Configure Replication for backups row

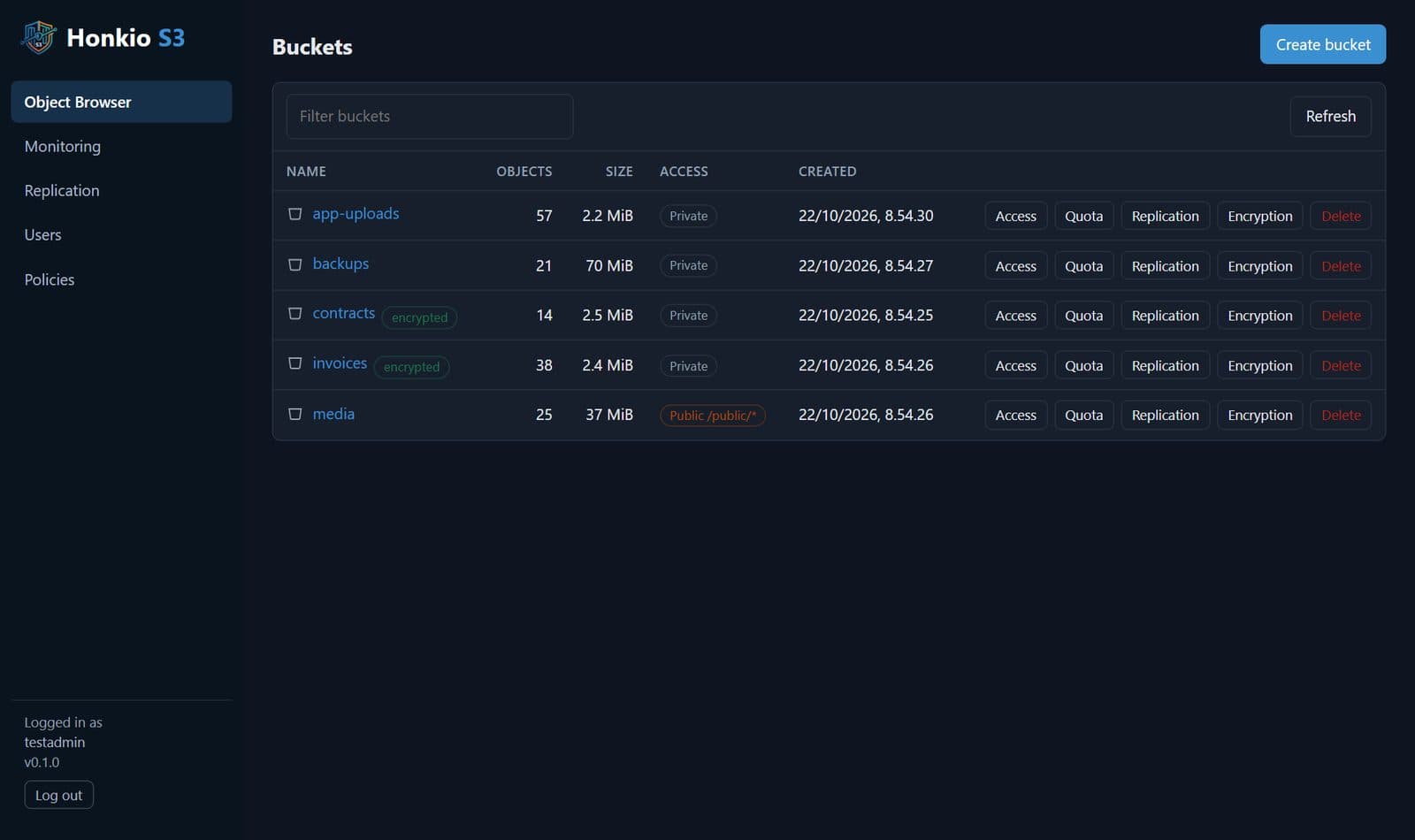coord(1166,266)
